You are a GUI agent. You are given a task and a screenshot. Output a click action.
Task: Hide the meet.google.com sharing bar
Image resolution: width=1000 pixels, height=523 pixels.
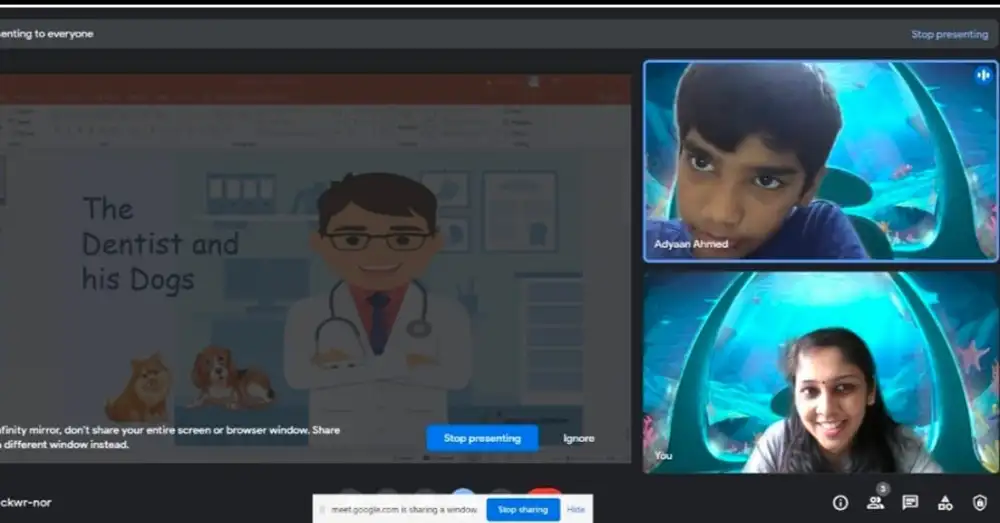[x=576, y=510]
